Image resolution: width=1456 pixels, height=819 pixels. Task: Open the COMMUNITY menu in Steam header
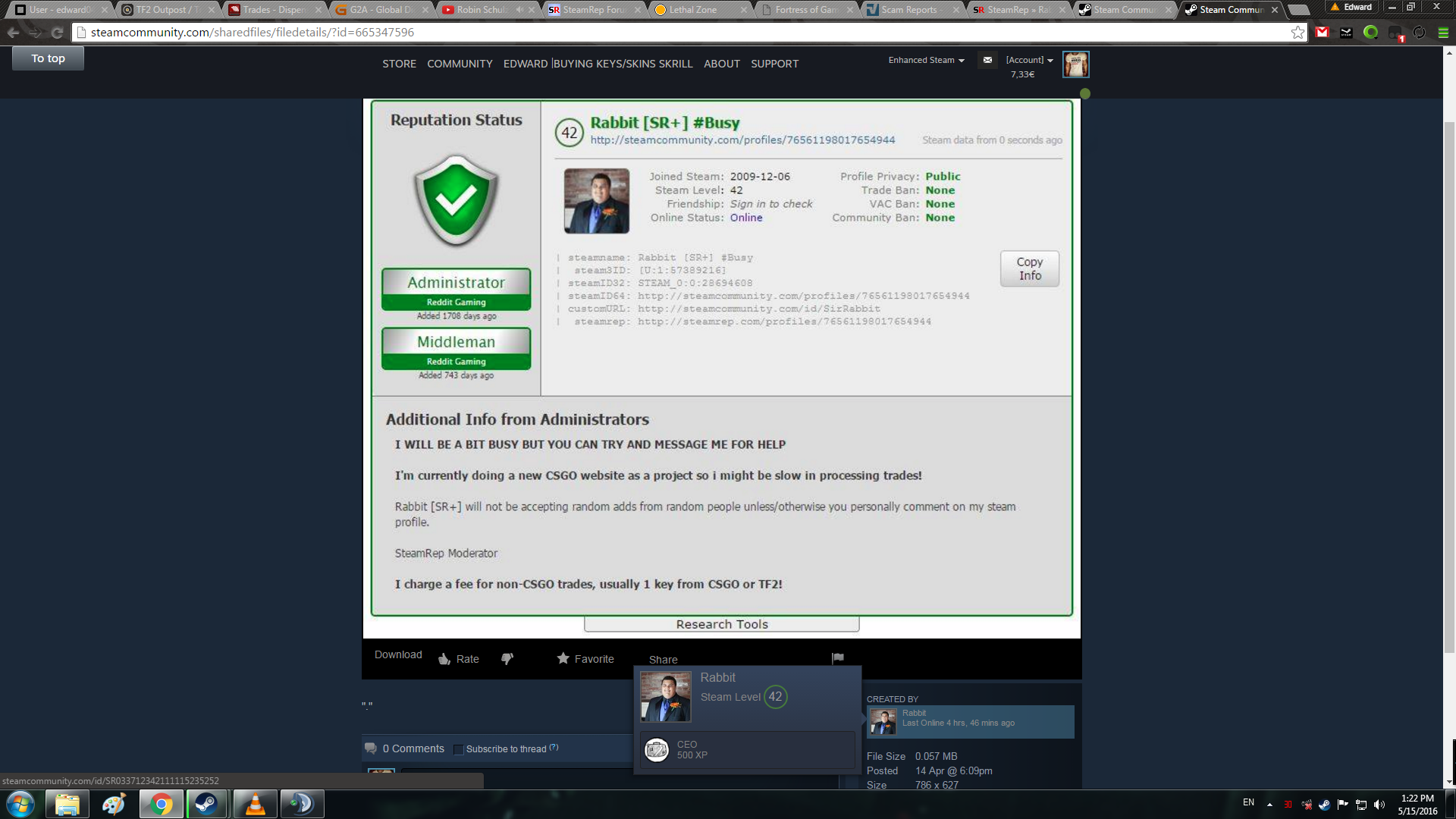pos(460,64)
